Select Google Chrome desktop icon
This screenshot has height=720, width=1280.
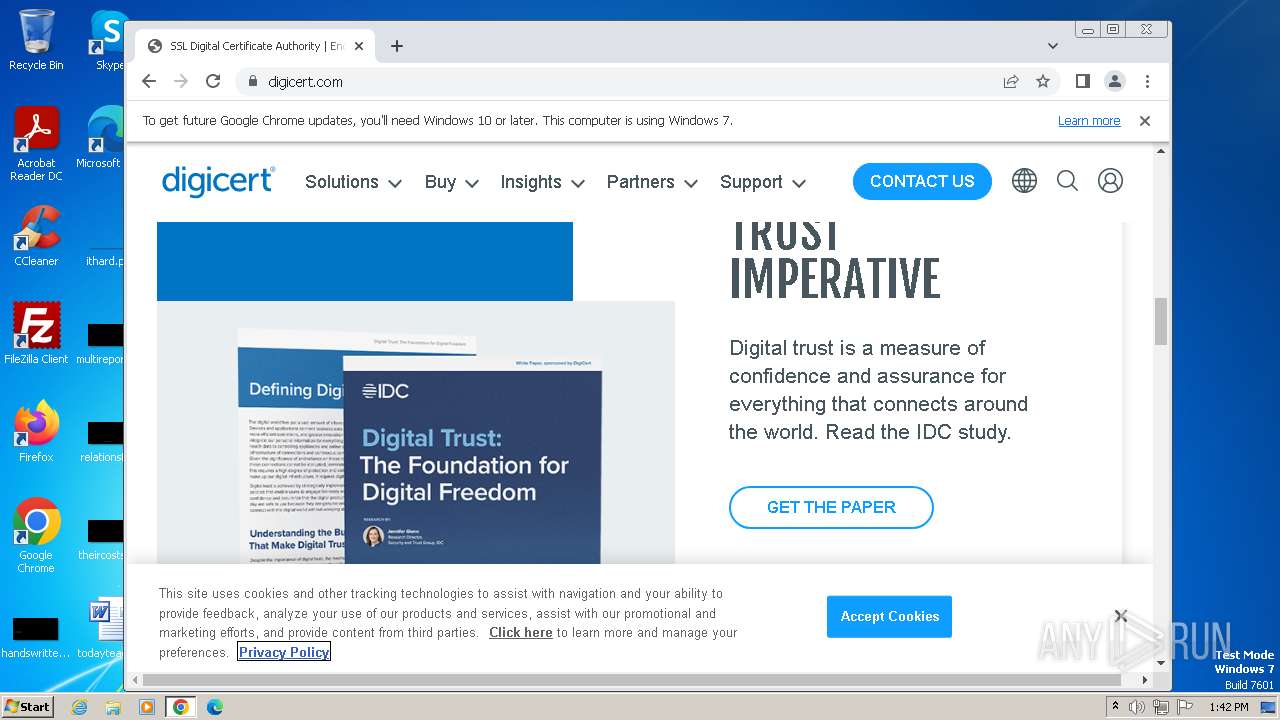coord(36,536)
